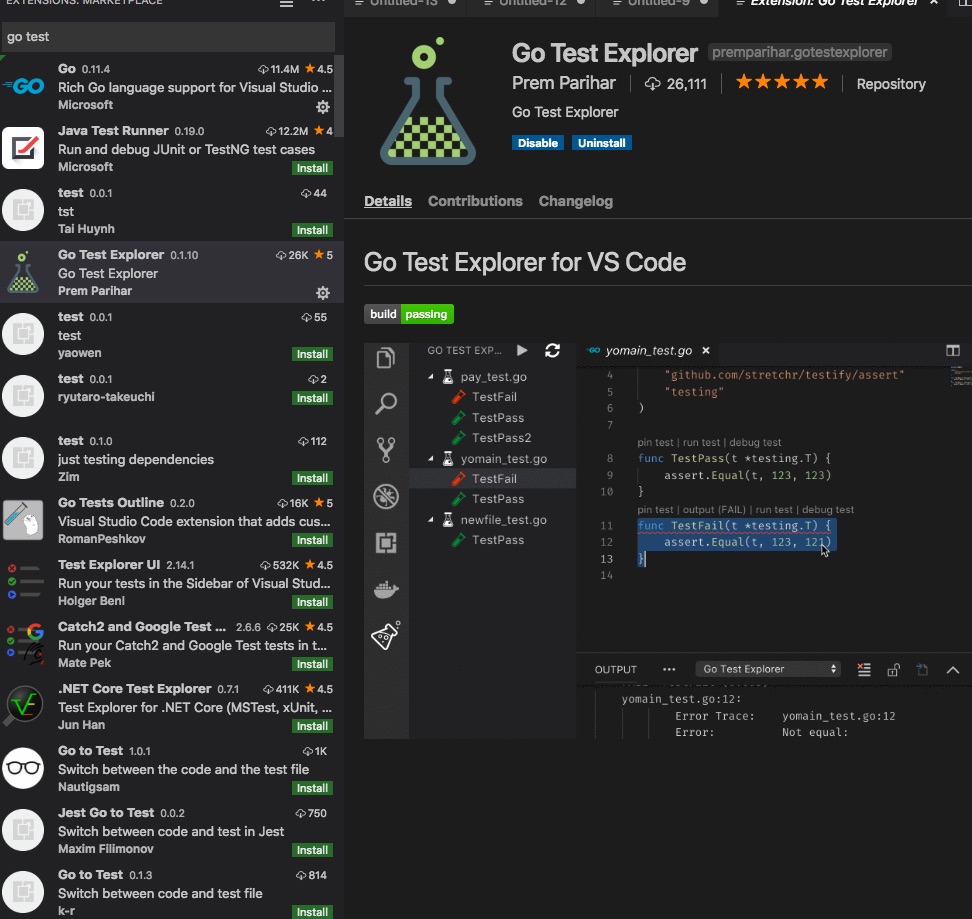Uninstall the Go Test Explorer extension
972x919 pixels.
tap(602, 143)
